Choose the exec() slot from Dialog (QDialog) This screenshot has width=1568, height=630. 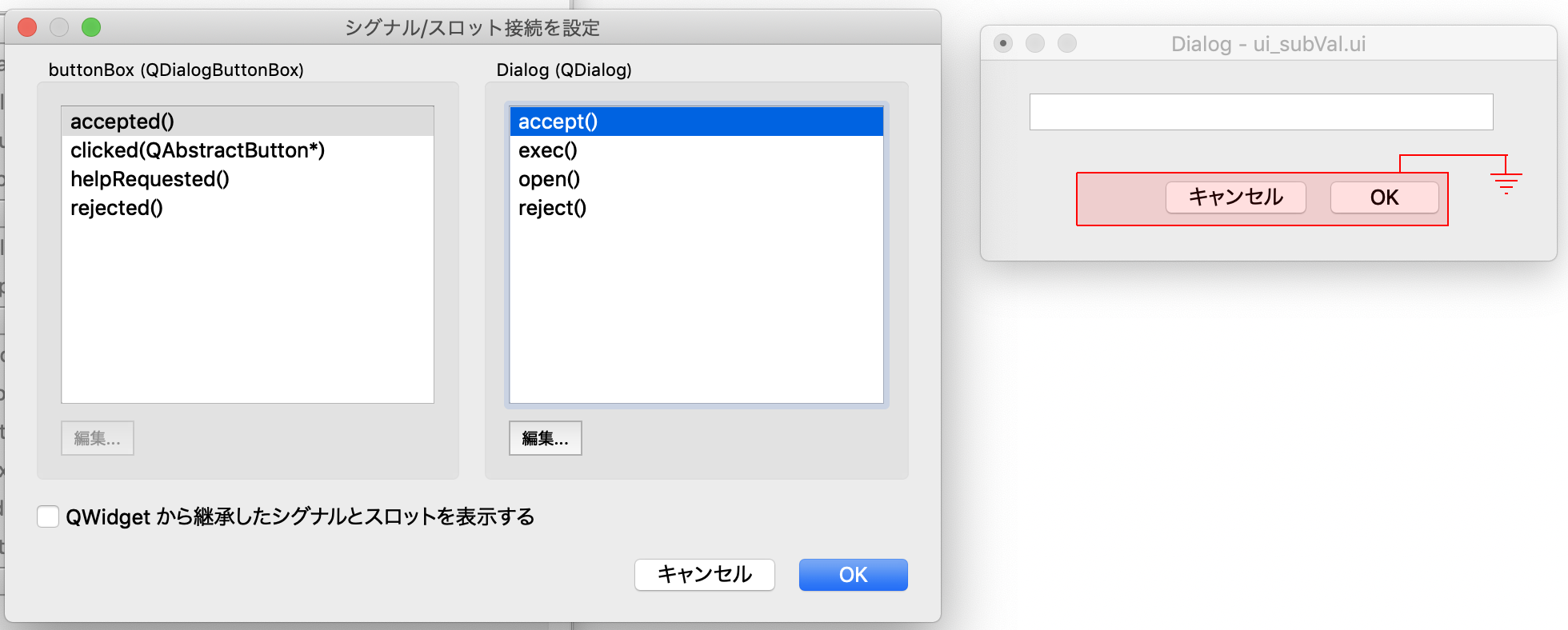click(x=547, y=150)
